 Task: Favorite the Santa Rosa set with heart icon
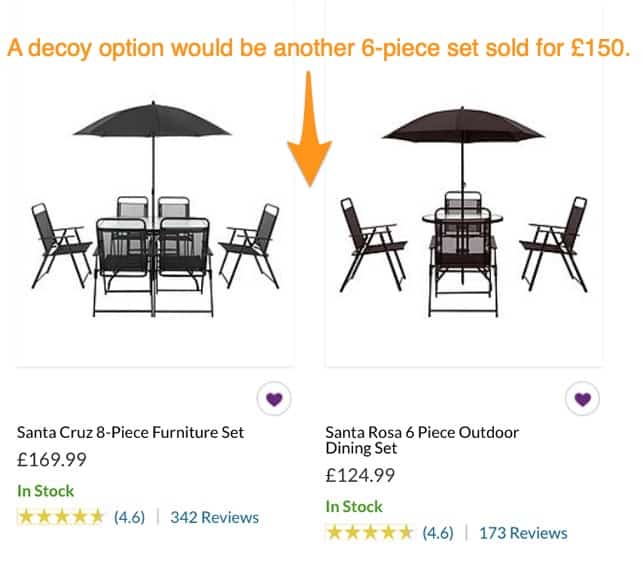click(x=583, y=399)
